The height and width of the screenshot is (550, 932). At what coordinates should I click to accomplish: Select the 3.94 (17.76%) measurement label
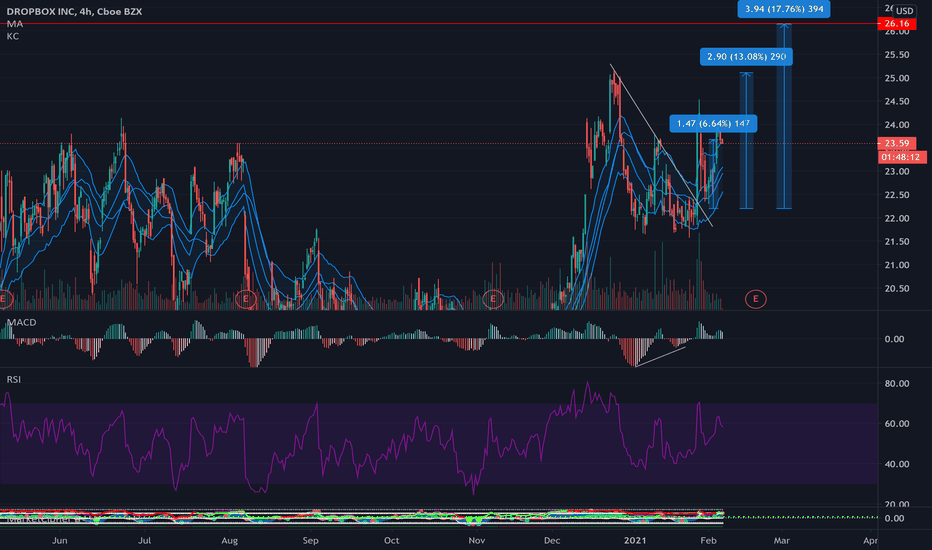(x=783, y=9)
